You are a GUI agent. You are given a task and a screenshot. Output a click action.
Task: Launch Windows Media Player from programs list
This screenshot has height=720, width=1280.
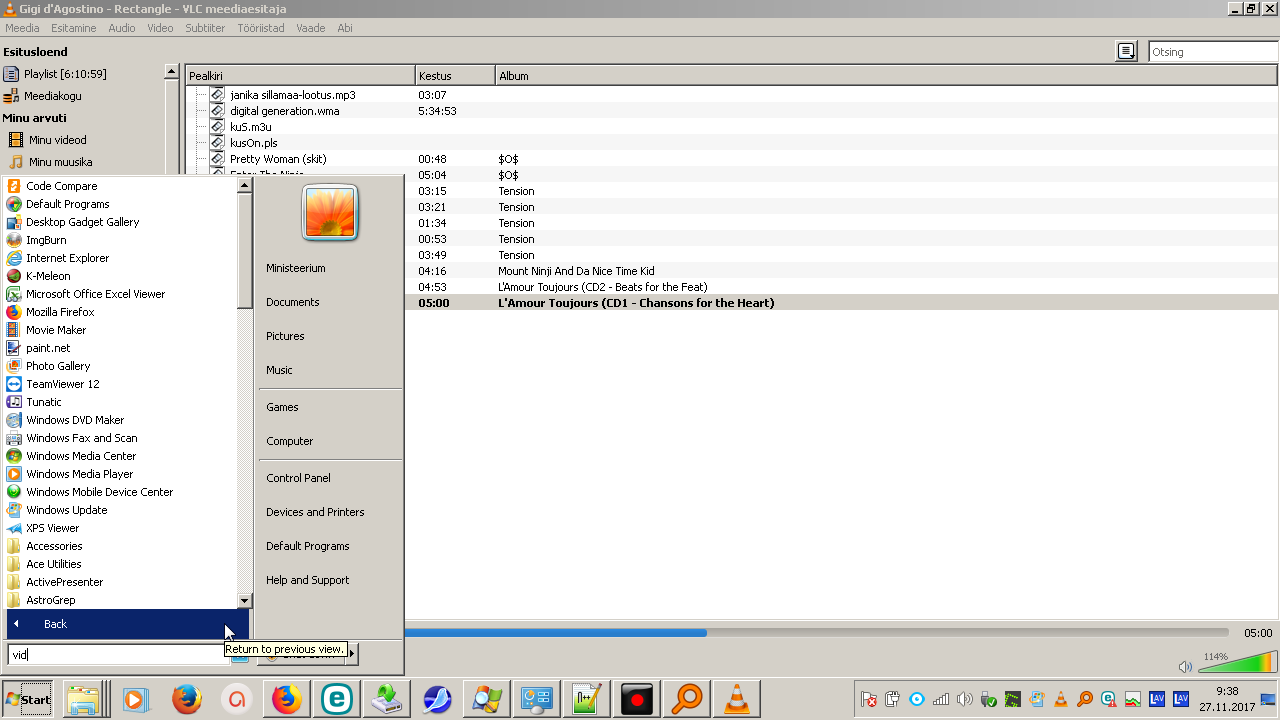[x=79, y=474]
